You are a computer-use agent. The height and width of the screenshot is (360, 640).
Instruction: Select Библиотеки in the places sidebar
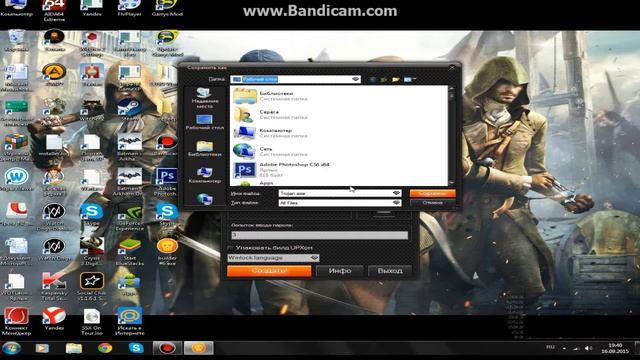click(x=204, y=149)
